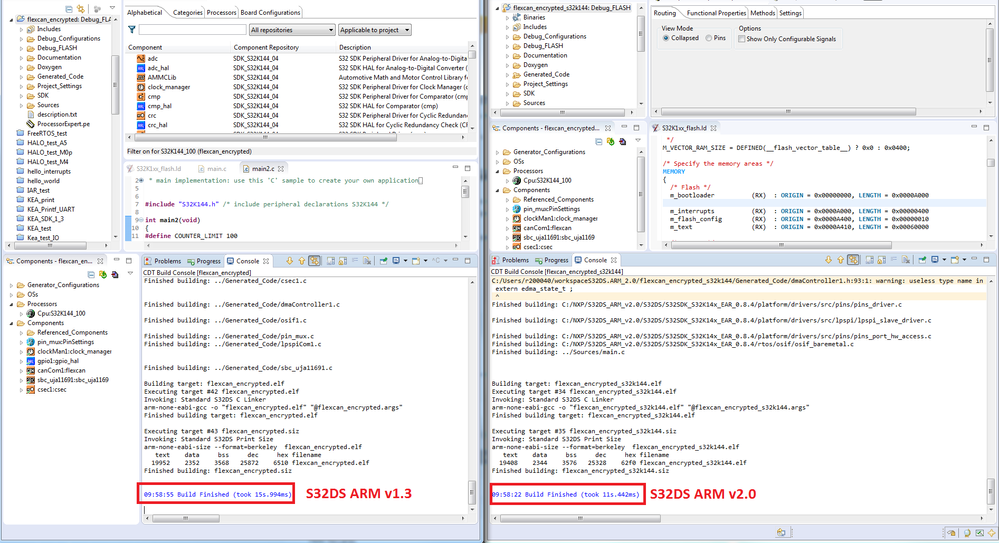999x543 pixels.
Task: Click the component filter text field
Action: click(192, 30)
